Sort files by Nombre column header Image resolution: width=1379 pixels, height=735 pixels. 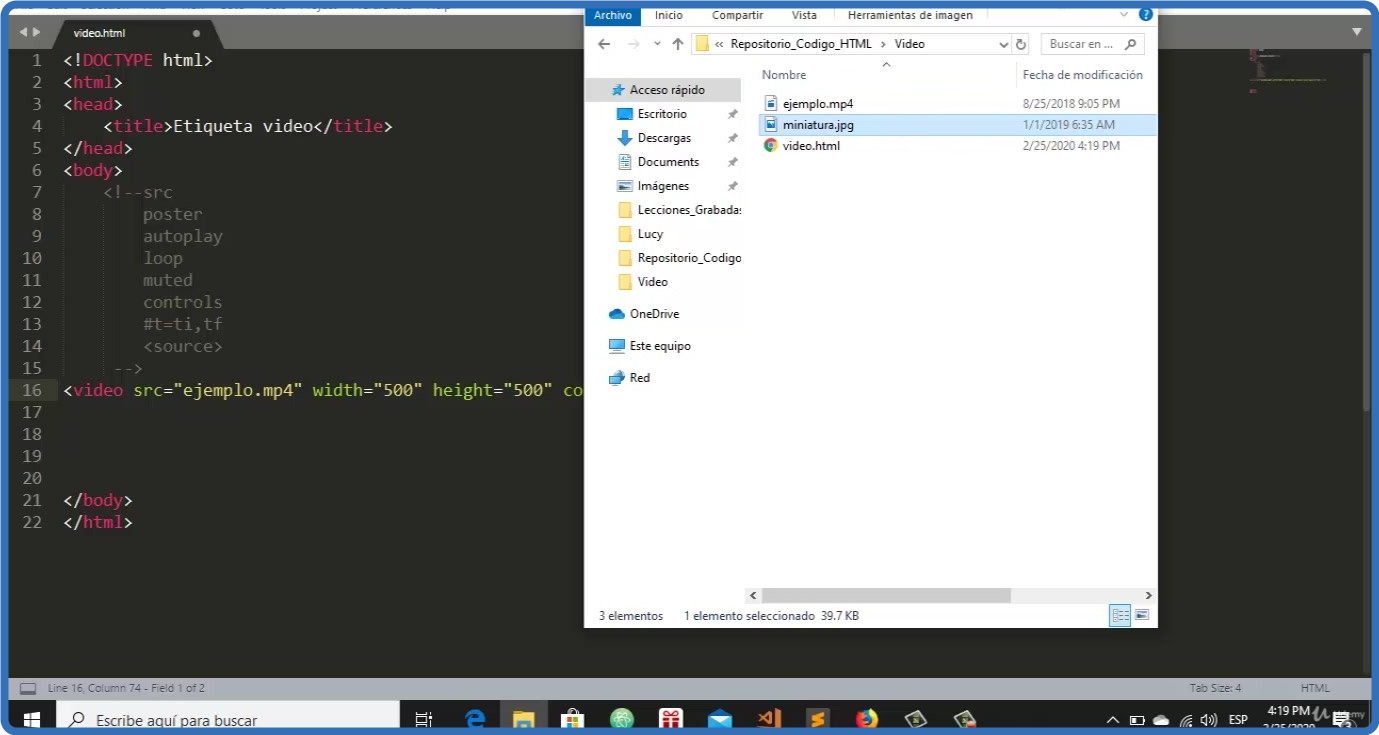[784, 75]
